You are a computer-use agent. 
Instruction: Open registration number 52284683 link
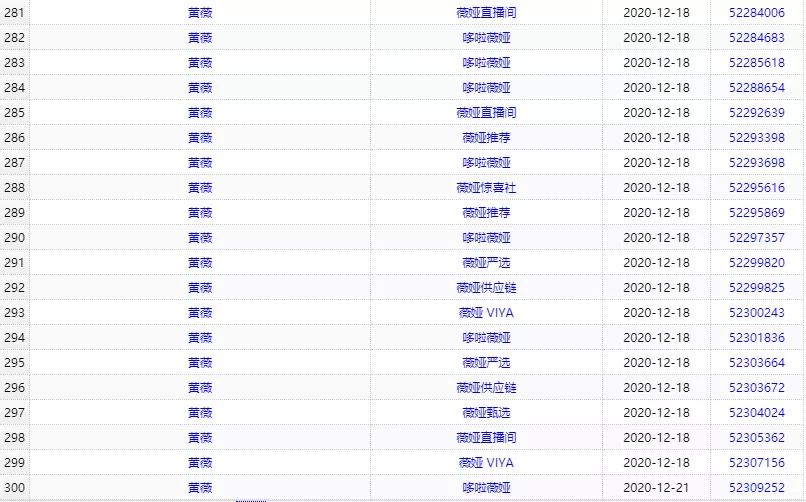point(757,38)
